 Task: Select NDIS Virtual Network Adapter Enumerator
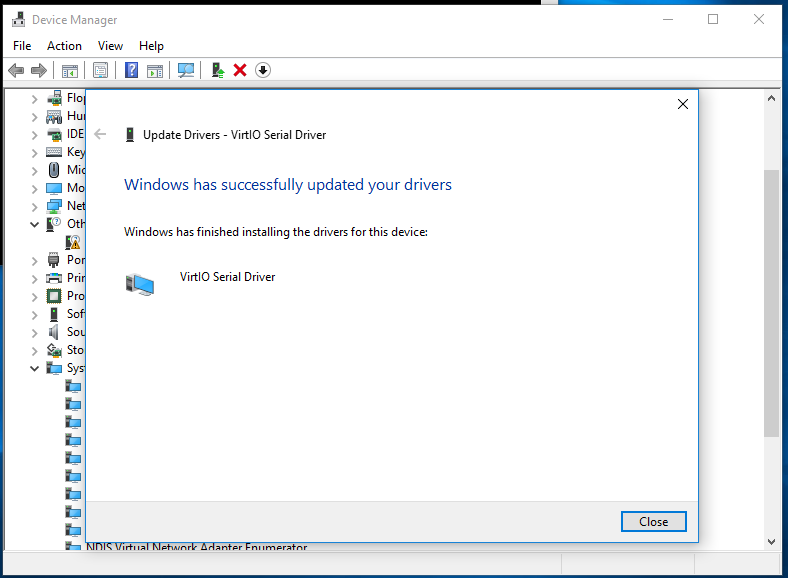(x=196, y=548)
